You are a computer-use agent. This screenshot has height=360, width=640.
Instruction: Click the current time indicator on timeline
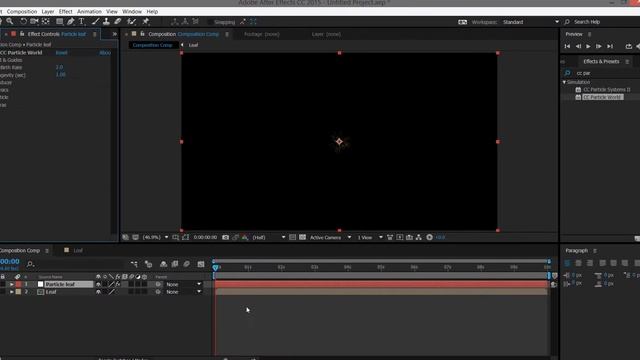(216, 267)
